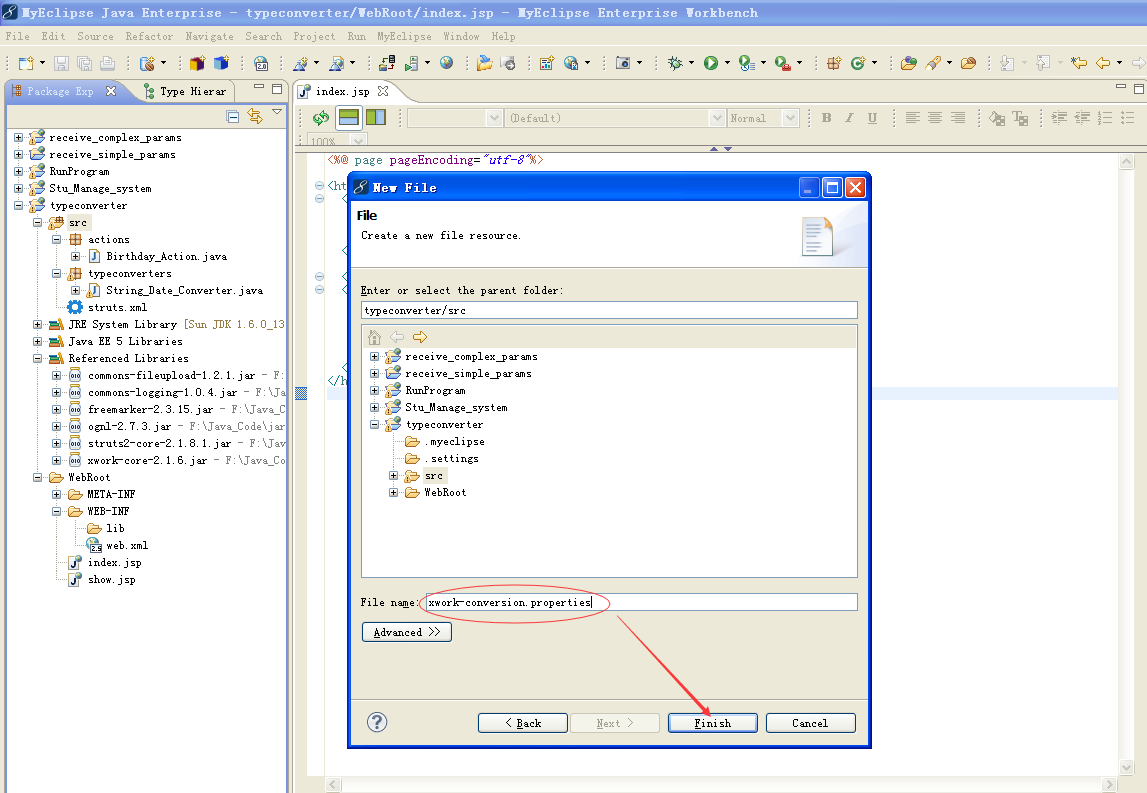This screenshot has width=1147, height=793.
Task: Select horizontal split layout icon in editor
Action: (x=349, y=117)
